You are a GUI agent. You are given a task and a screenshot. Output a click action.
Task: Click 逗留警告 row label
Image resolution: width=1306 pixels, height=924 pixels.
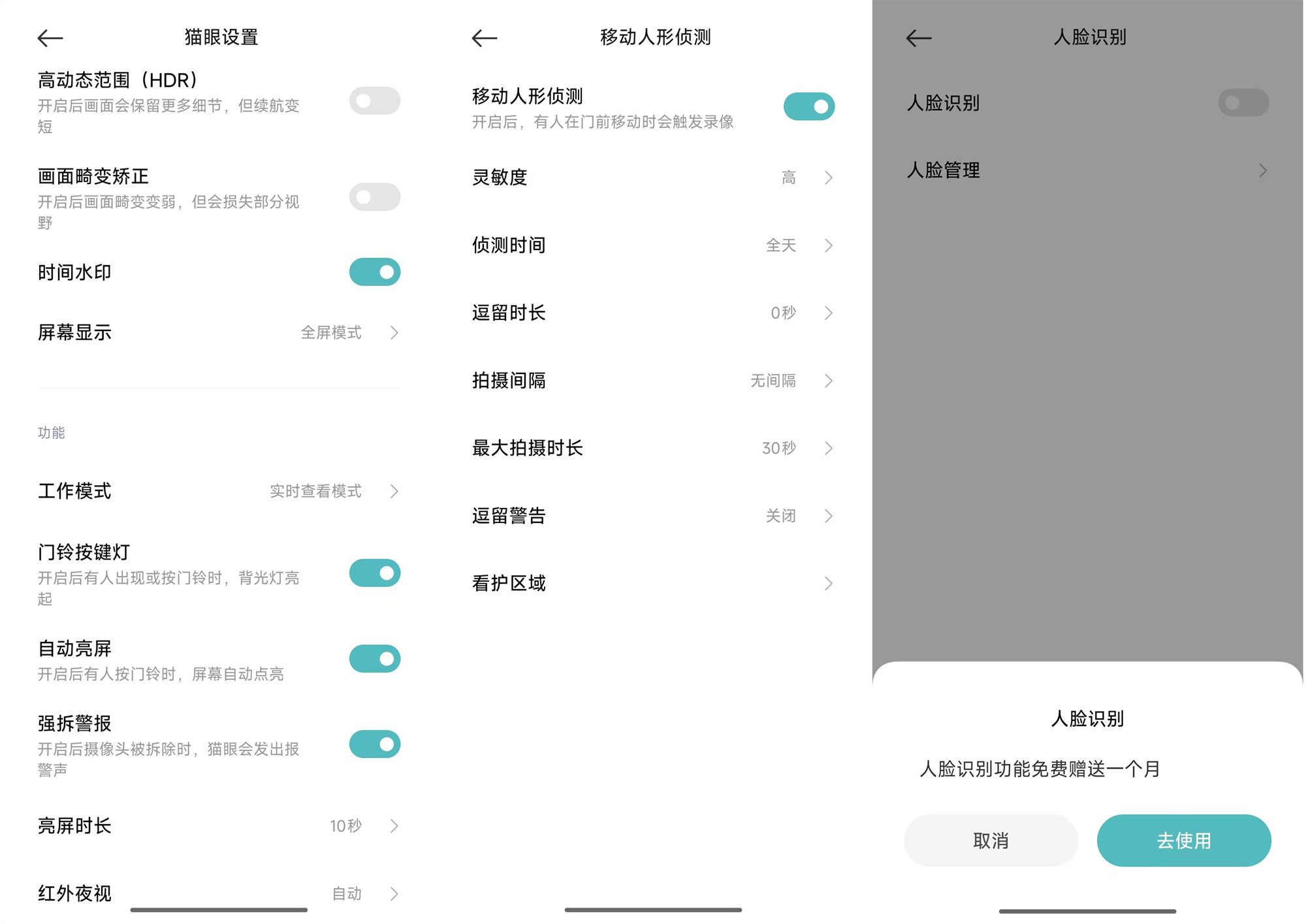pyautogui.click(x=509, y=516)
